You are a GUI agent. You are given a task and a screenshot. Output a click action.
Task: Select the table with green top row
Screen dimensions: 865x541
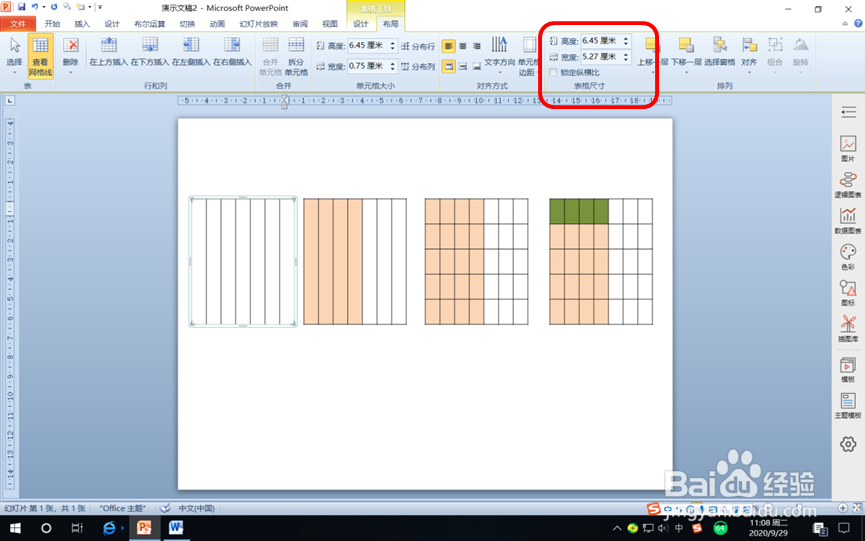(601, 261)
